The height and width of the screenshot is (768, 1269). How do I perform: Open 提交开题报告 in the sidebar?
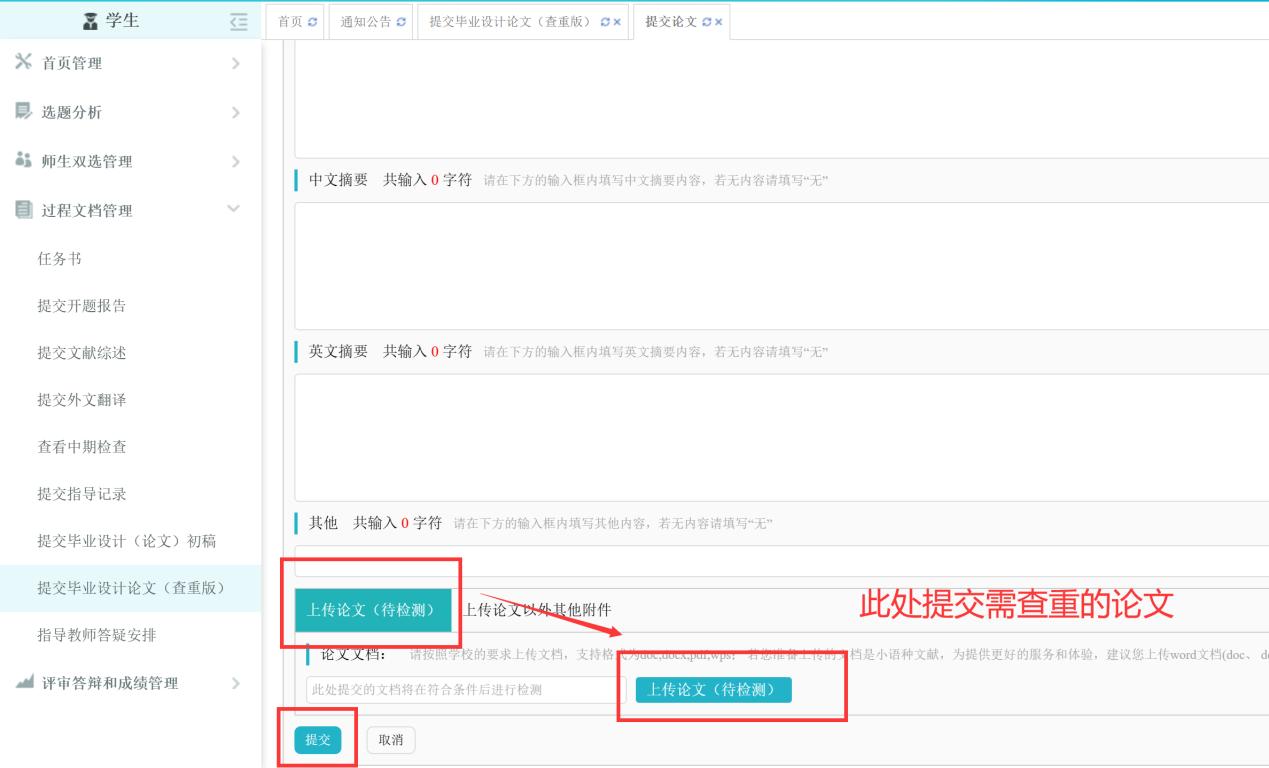[x=81, y=306]
